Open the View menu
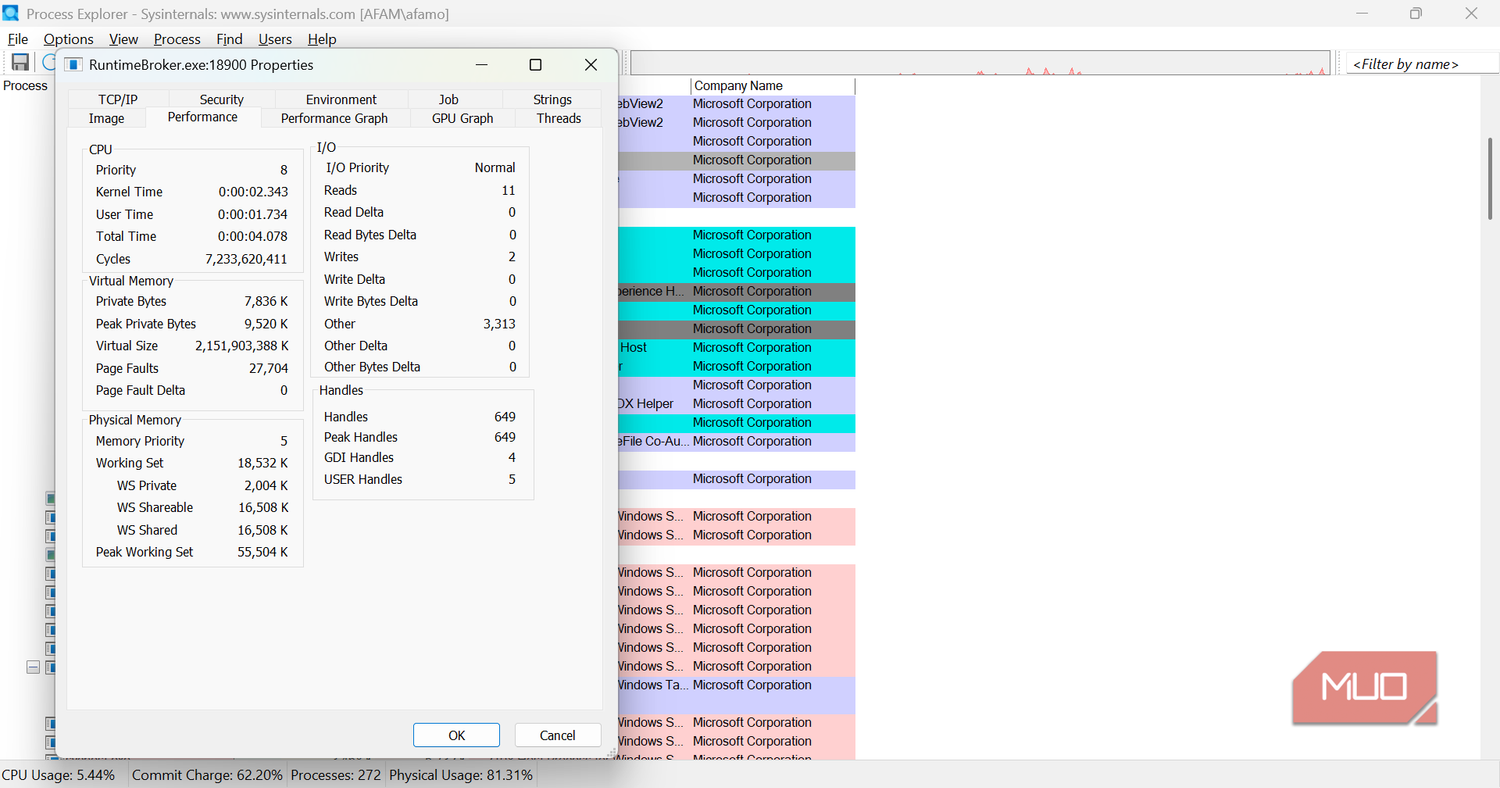 coord(124,39)
